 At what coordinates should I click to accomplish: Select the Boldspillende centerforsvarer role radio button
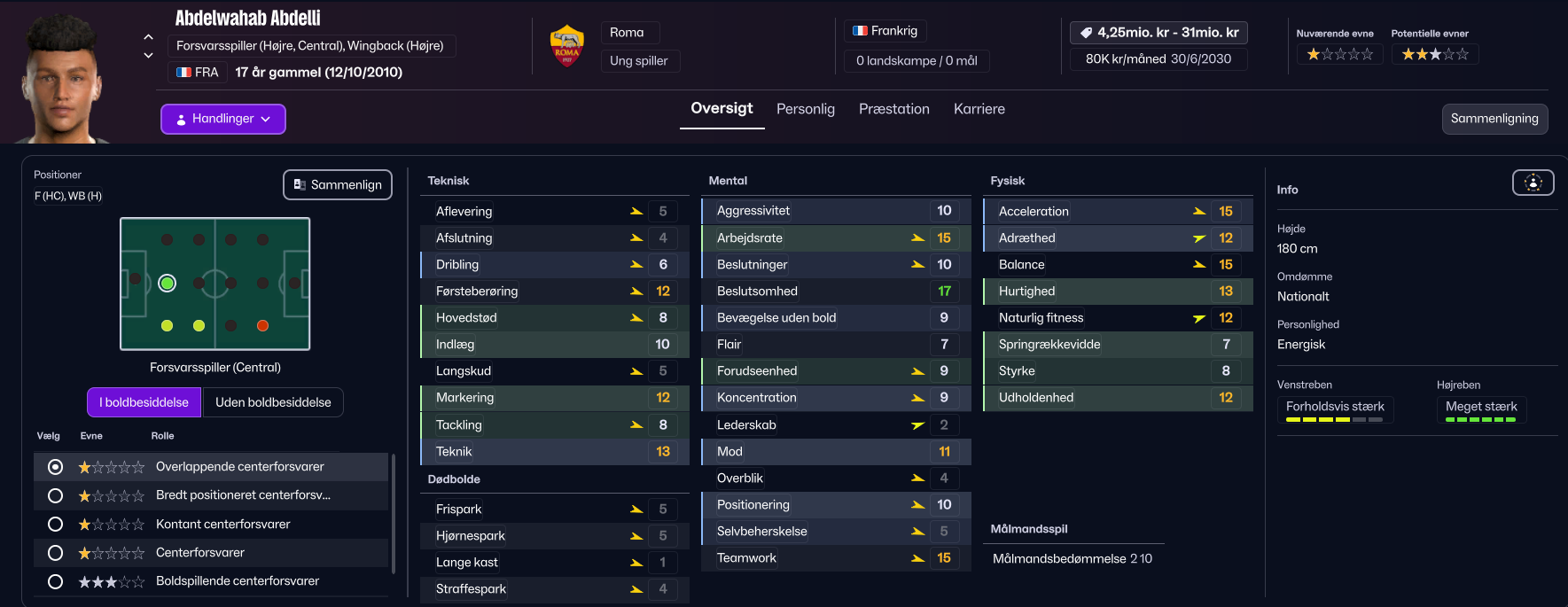pos(55,581)
